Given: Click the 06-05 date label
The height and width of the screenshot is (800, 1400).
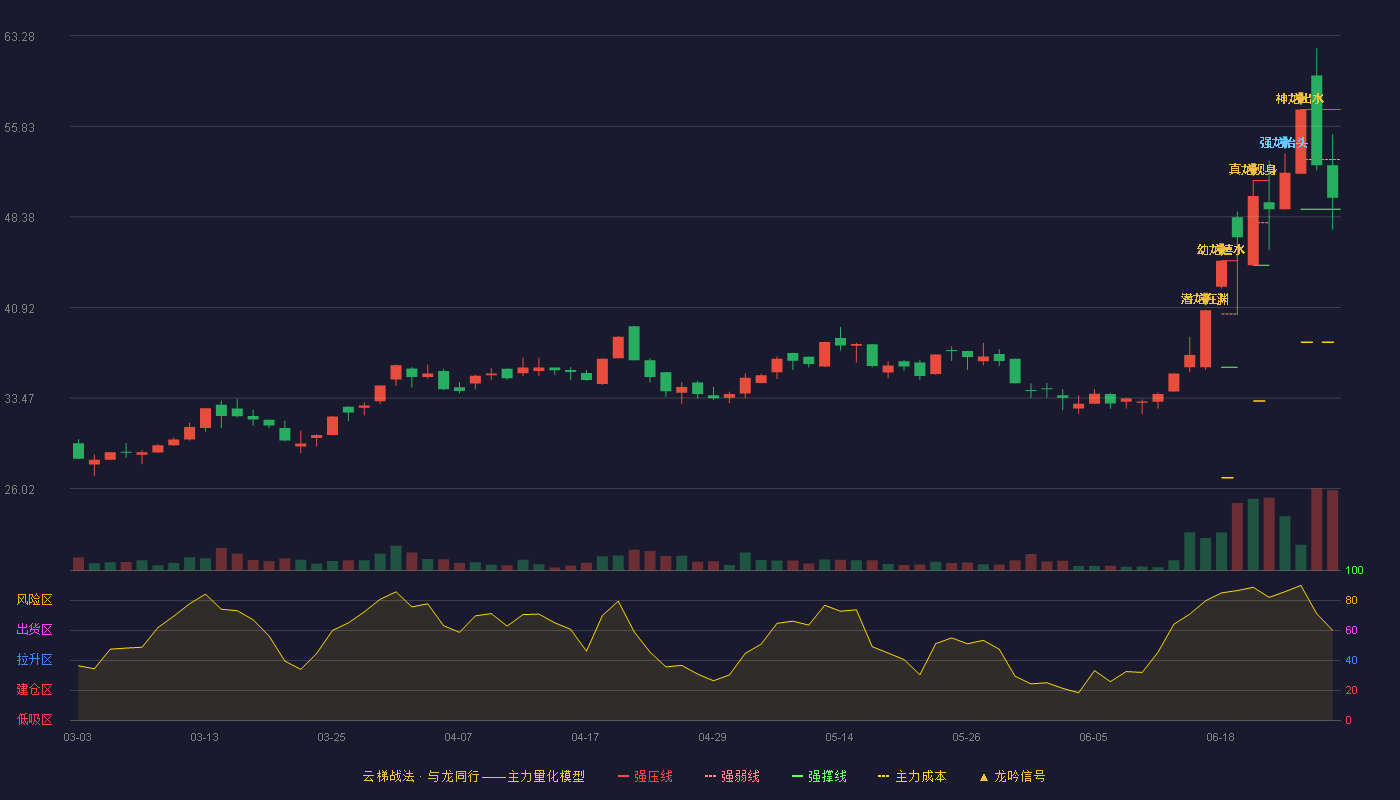Looking at the screenshot, I should click(x=1093, y=737).
